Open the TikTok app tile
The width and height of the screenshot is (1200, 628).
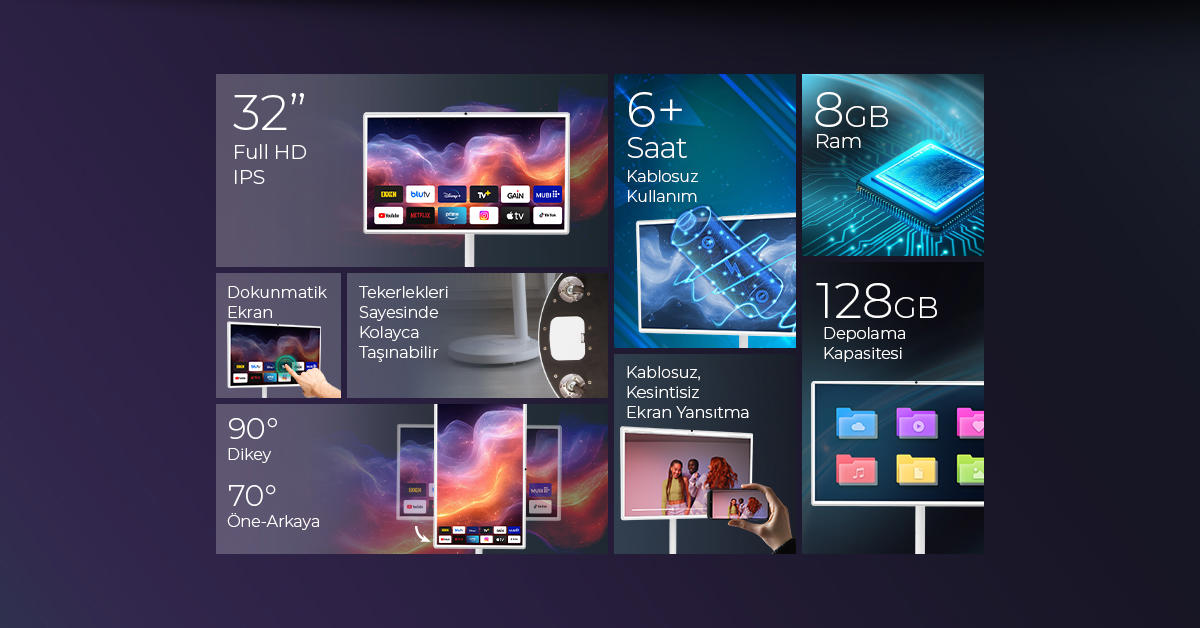click(547, 215)
